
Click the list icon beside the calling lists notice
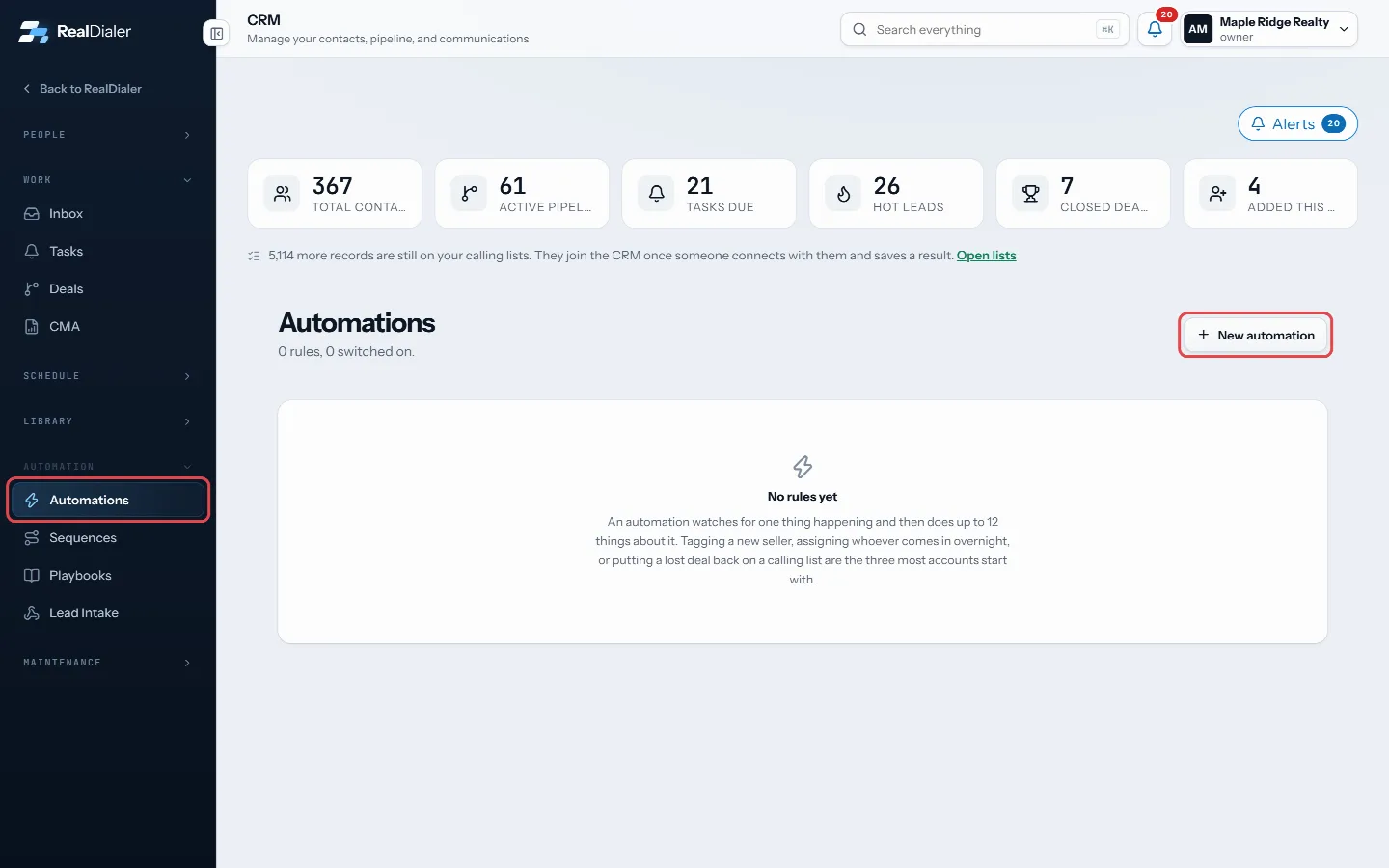click(254, 256)
